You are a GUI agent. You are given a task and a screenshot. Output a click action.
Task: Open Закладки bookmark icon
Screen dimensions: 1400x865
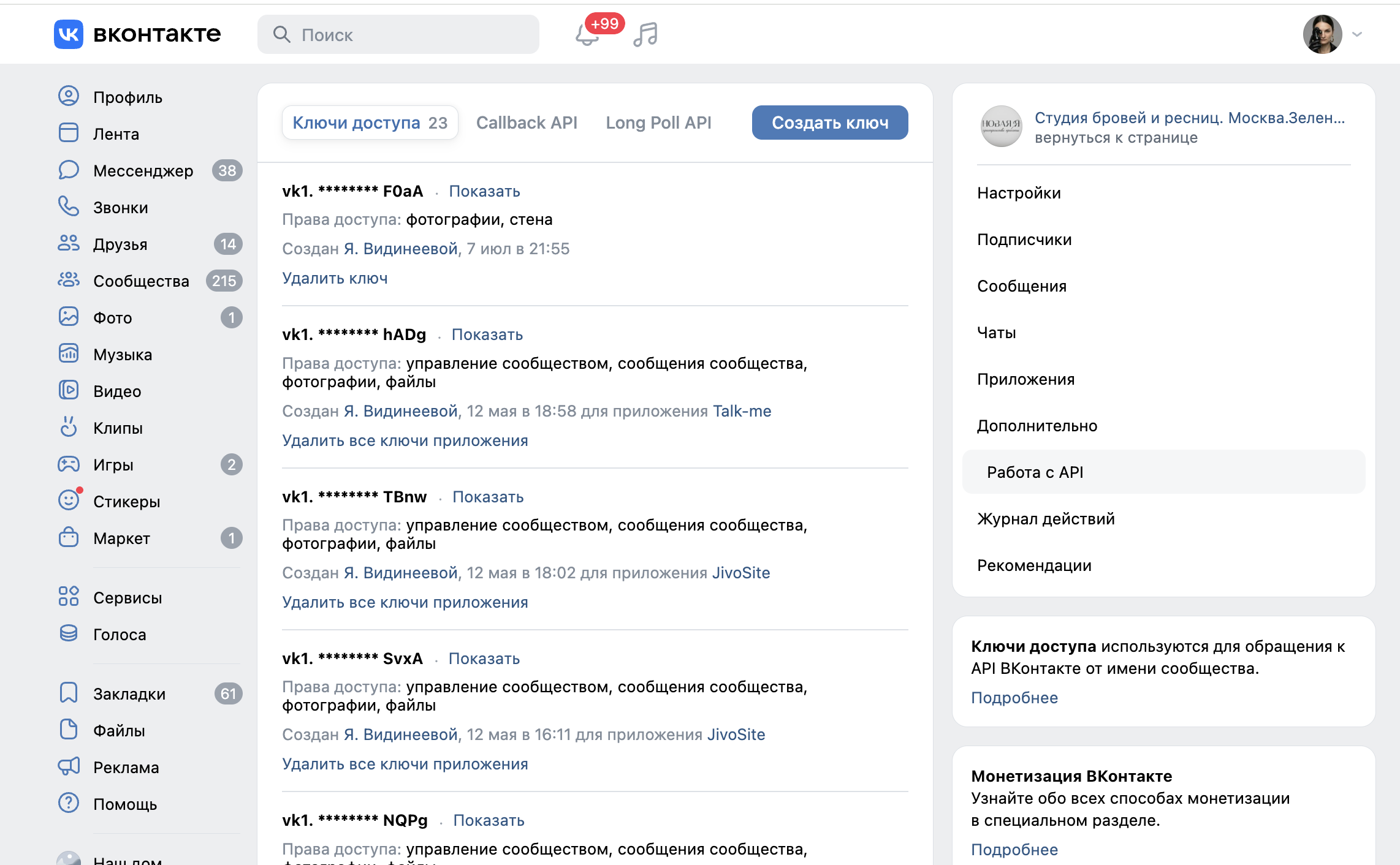[69, 693]
